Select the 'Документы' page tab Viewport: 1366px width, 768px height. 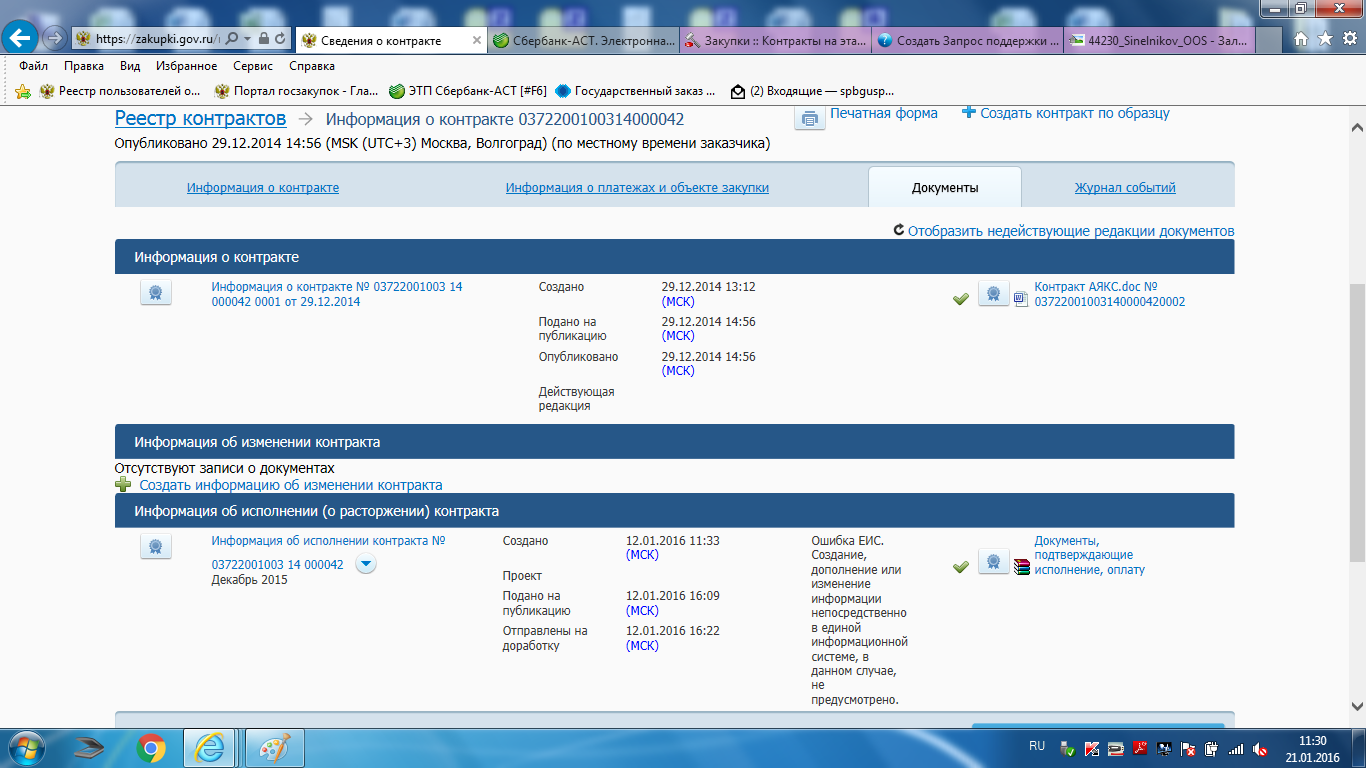945,187
